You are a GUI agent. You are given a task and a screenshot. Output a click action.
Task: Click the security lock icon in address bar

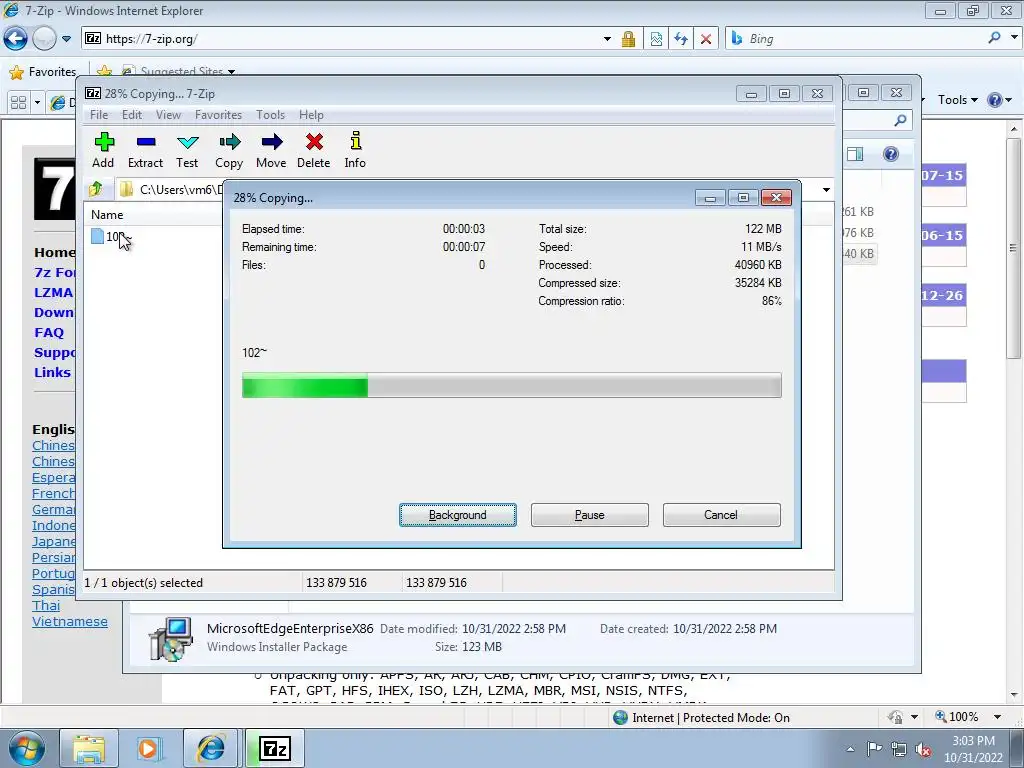(x=628, y=39)
